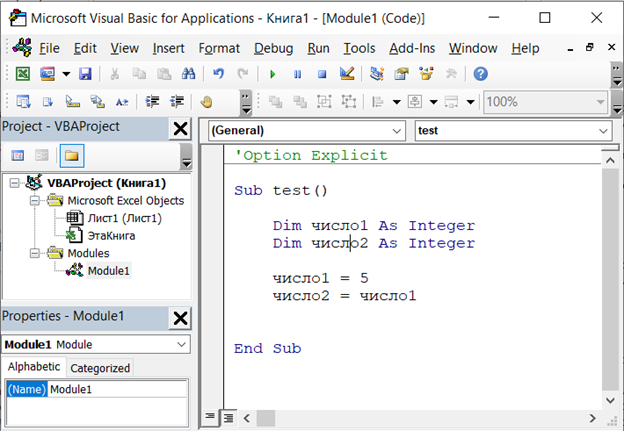
Task: Click the Cut scissors icon
Action: coord(115,74)
